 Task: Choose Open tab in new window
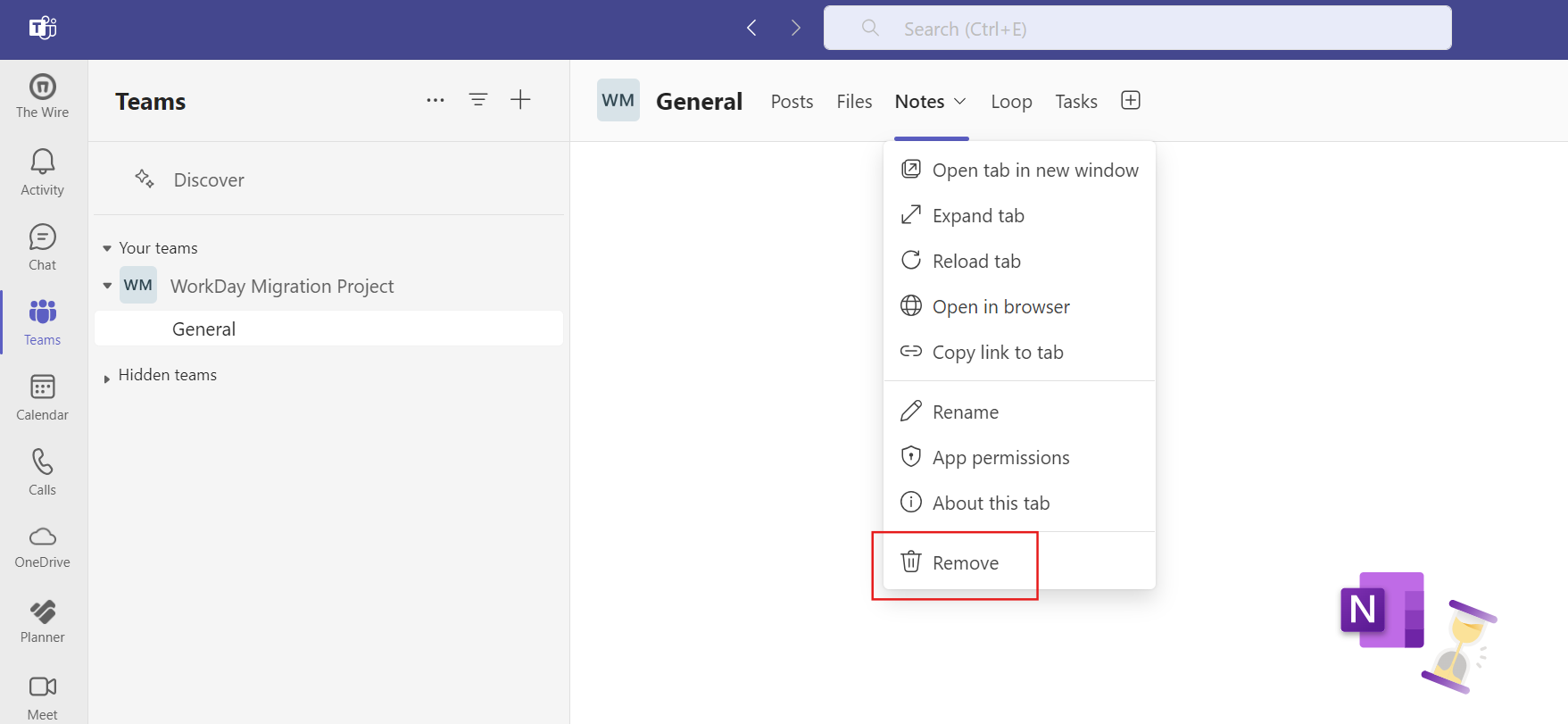coord(1019,170)
